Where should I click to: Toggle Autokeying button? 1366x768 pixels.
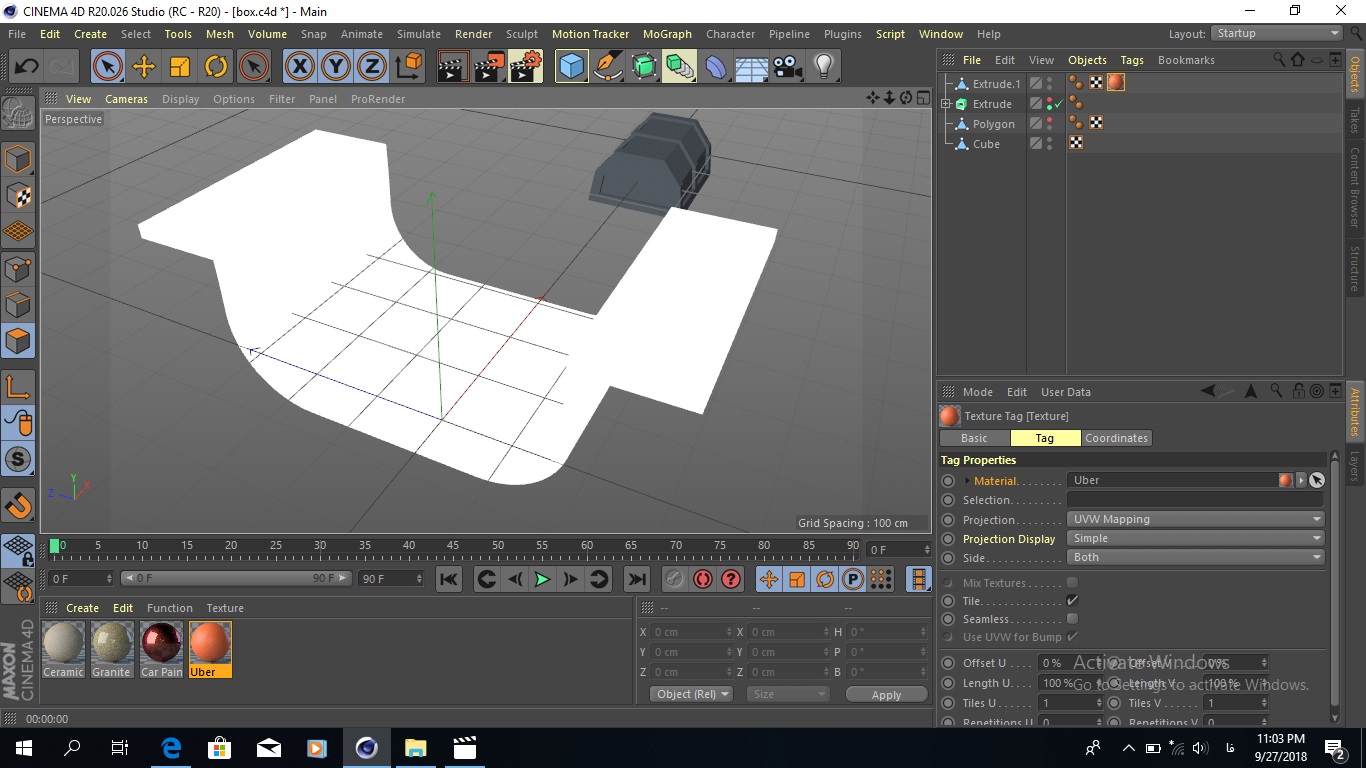pos(703,579)
